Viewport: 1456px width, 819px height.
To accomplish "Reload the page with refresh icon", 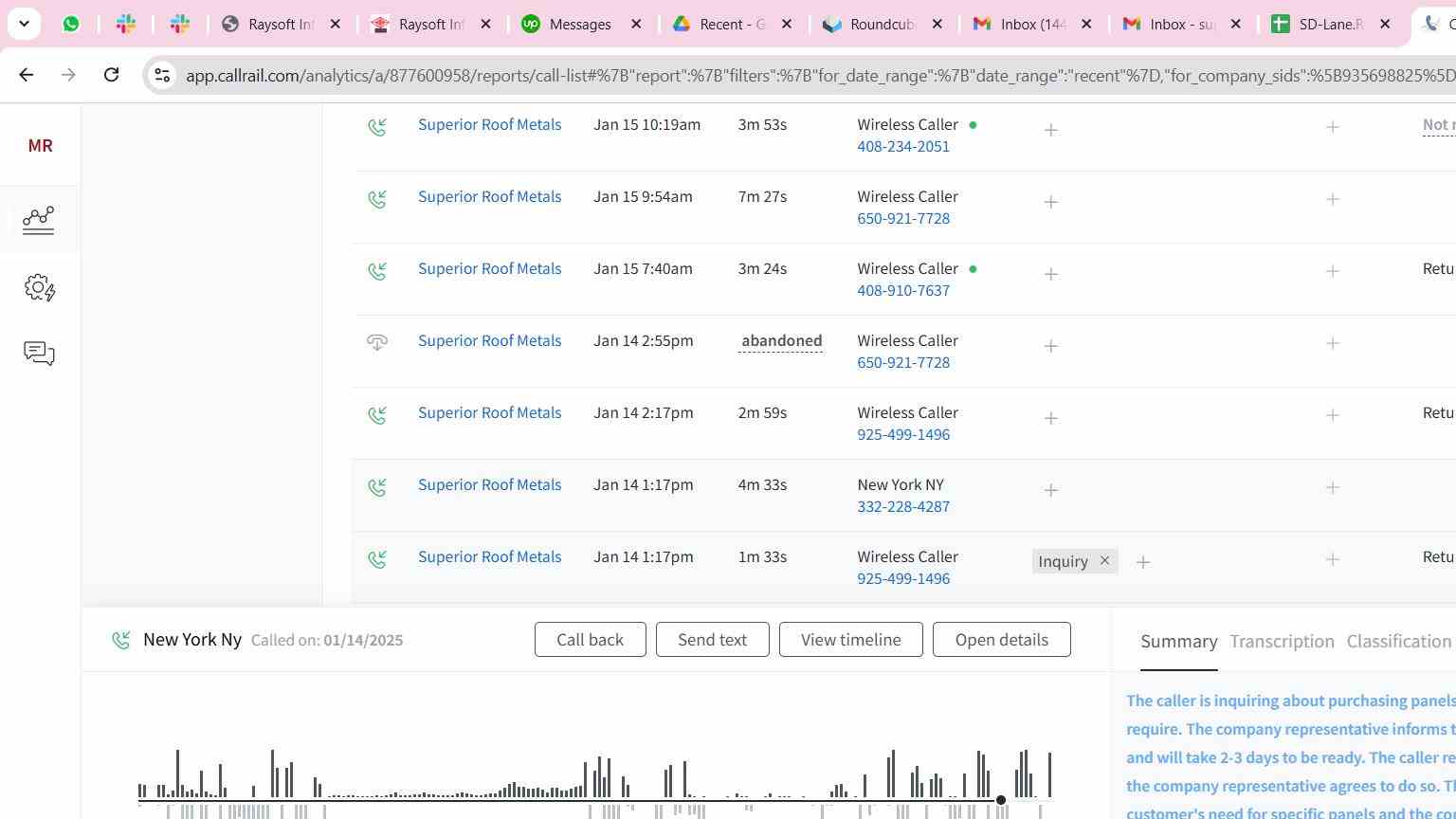I will [111, 74].
